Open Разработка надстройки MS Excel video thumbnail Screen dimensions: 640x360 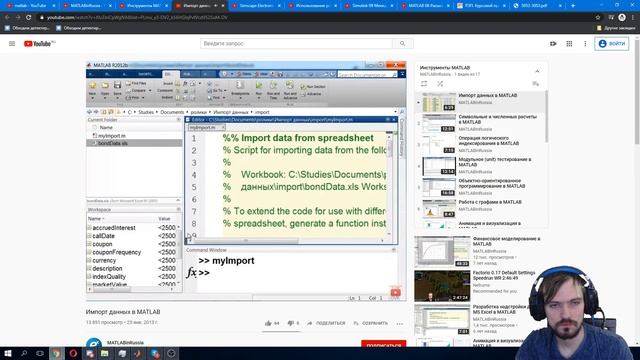pyautogui.click(x=442, y=320)
